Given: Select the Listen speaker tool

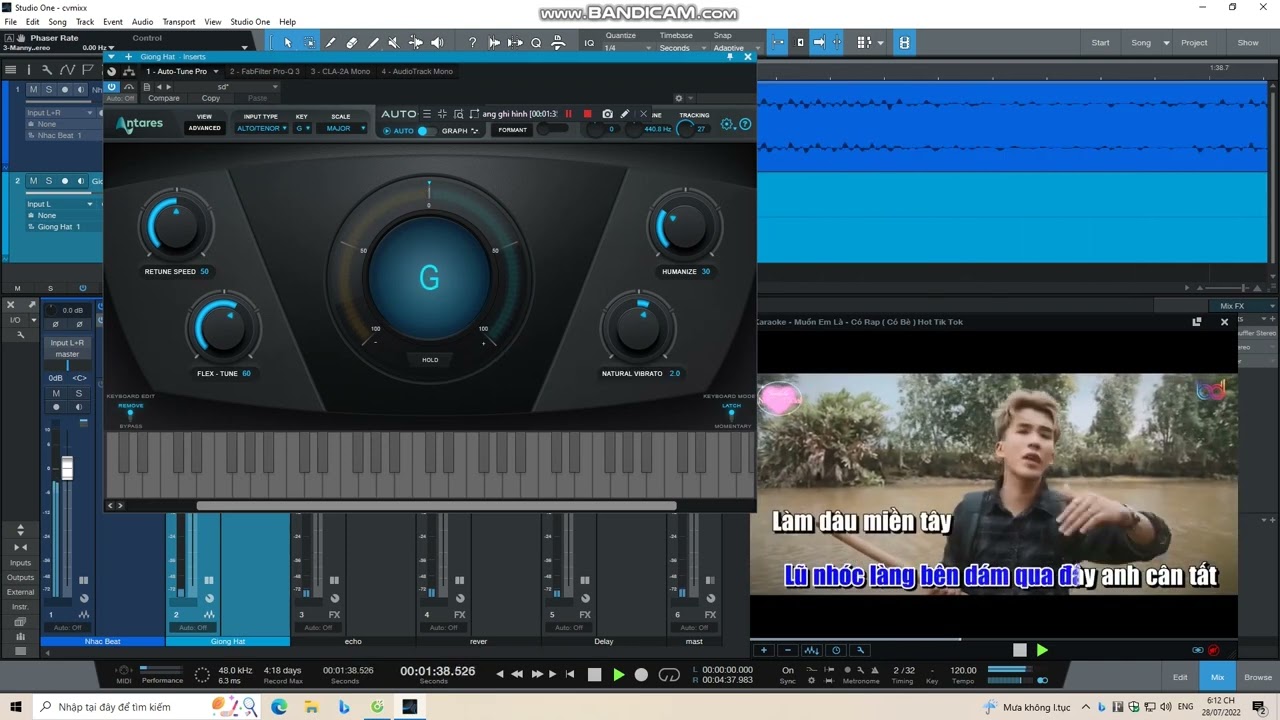Looking at the screenshot, I should pyautogui.click(x=437, y=43).
